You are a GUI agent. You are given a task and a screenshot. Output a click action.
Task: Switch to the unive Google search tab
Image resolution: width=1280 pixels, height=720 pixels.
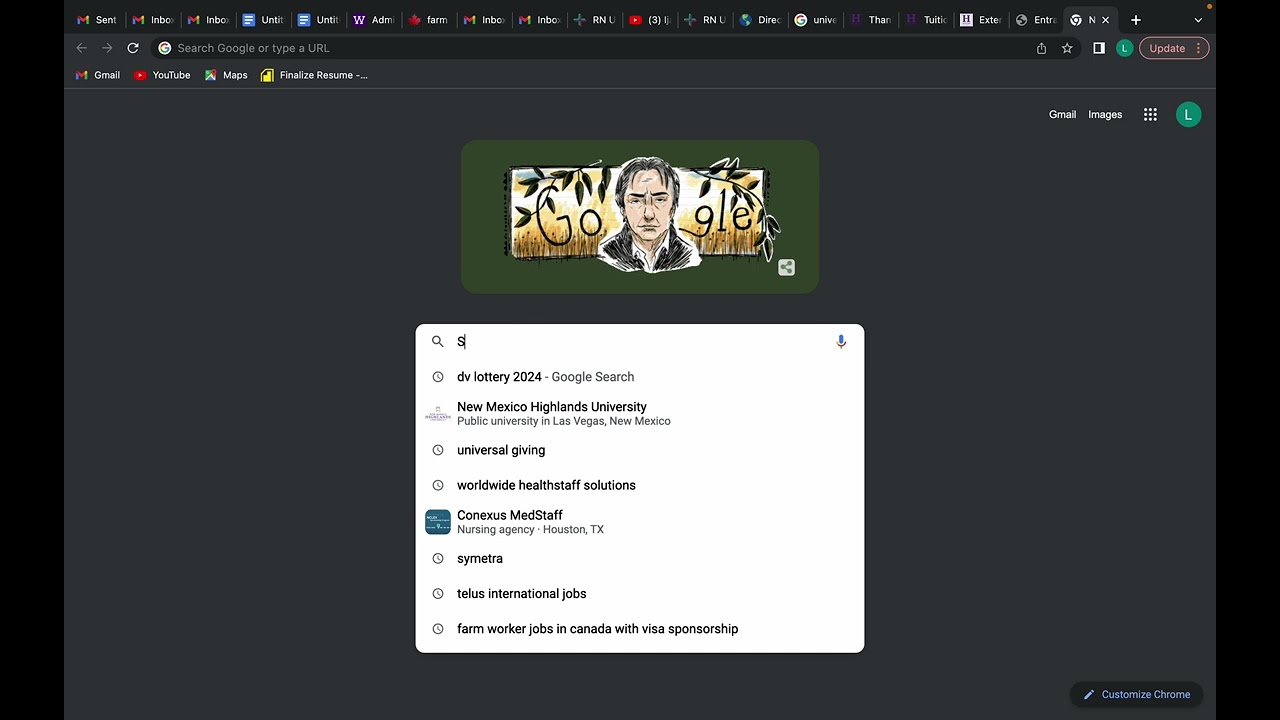[815, 20]
